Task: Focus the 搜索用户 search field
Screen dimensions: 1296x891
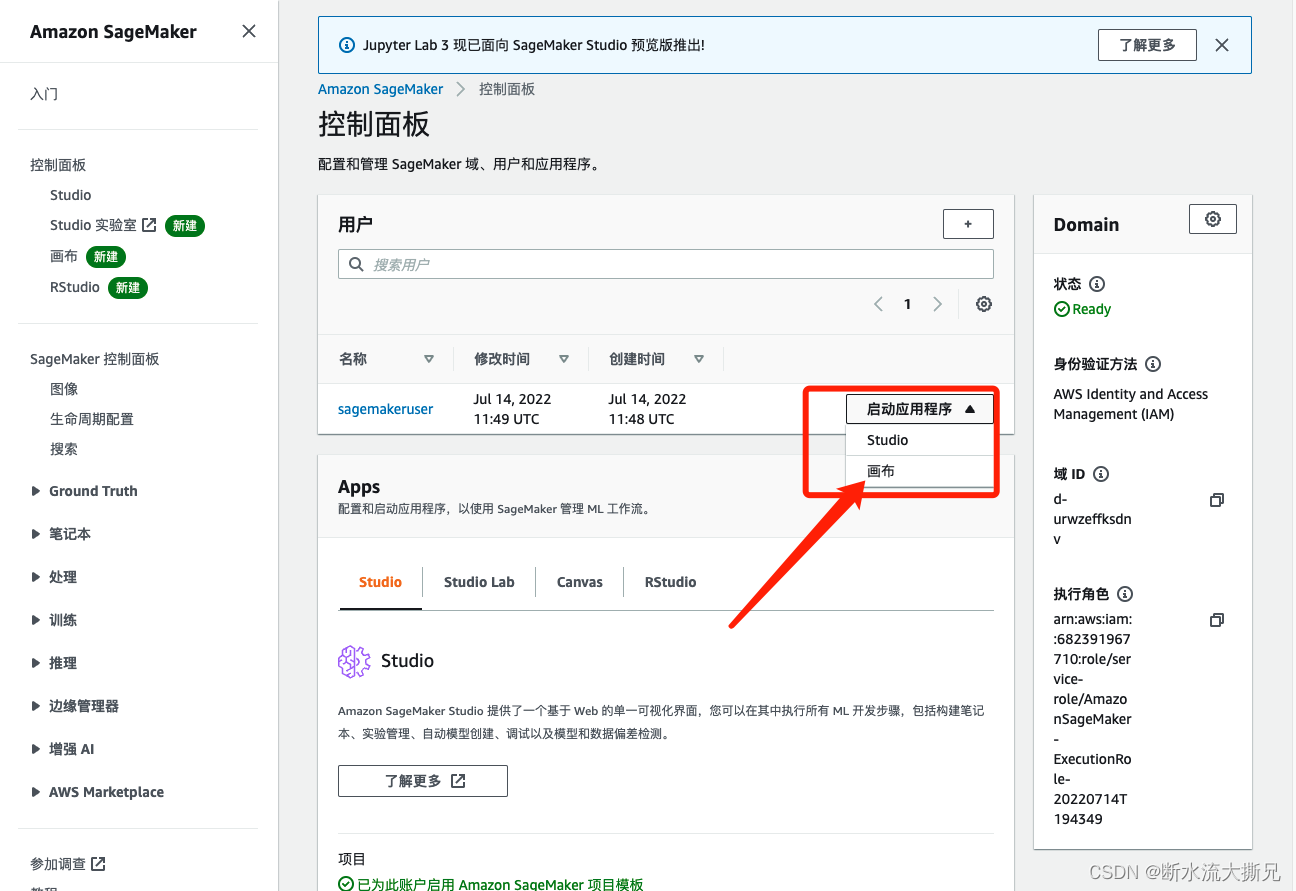Action: click(x=666, y=264)
